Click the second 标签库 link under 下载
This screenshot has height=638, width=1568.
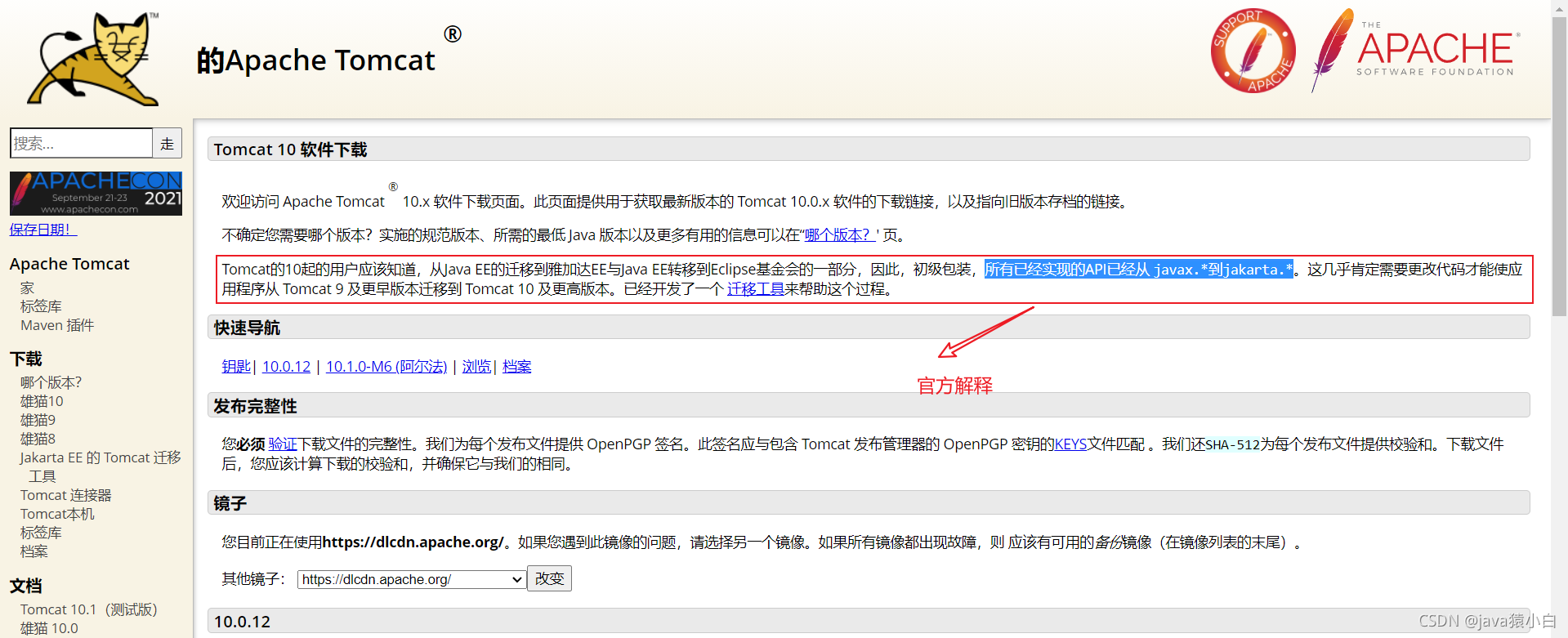41,533
